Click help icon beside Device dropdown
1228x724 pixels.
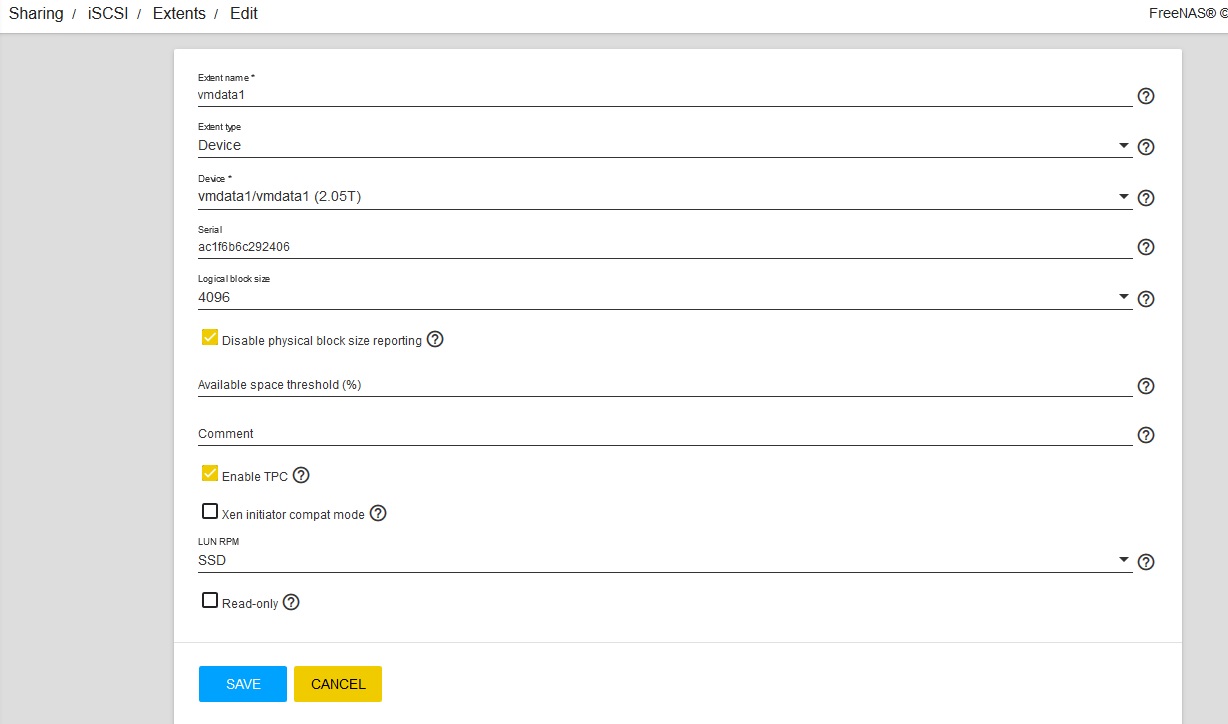(1146, 198)
